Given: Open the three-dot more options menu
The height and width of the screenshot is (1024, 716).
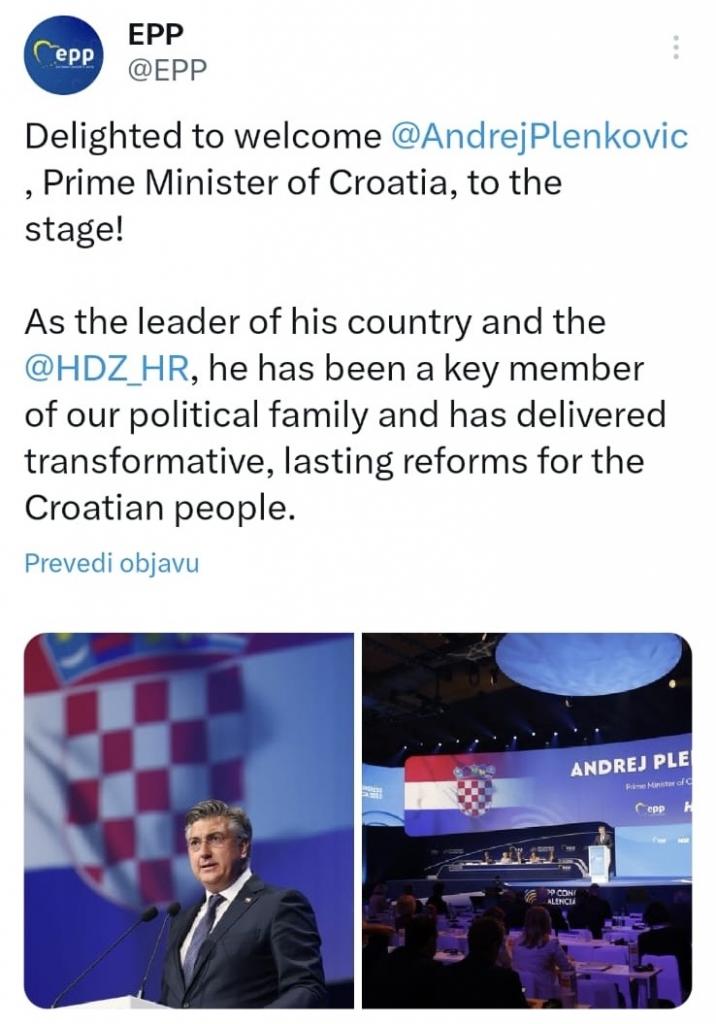Looking at the screenshot, I should 676,48.
